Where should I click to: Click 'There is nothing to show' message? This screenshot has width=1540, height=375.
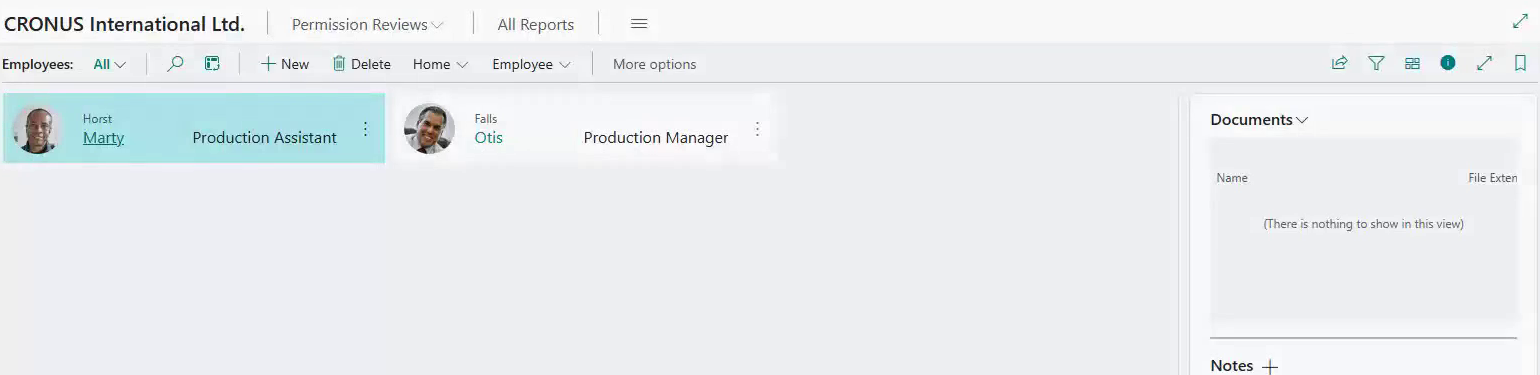(x=1363, y=224)
